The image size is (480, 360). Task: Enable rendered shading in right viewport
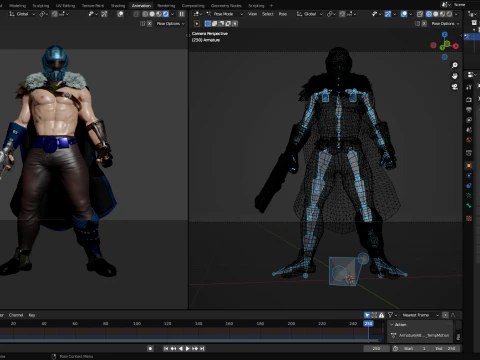click(449, 14)
